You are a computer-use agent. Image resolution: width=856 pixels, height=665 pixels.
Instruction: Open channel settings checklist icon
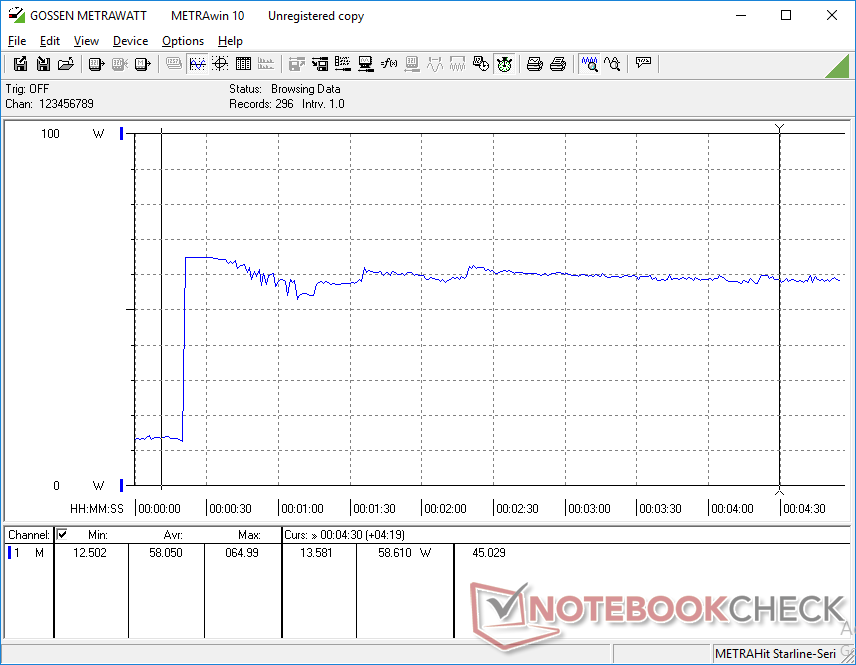coord(343,64)
